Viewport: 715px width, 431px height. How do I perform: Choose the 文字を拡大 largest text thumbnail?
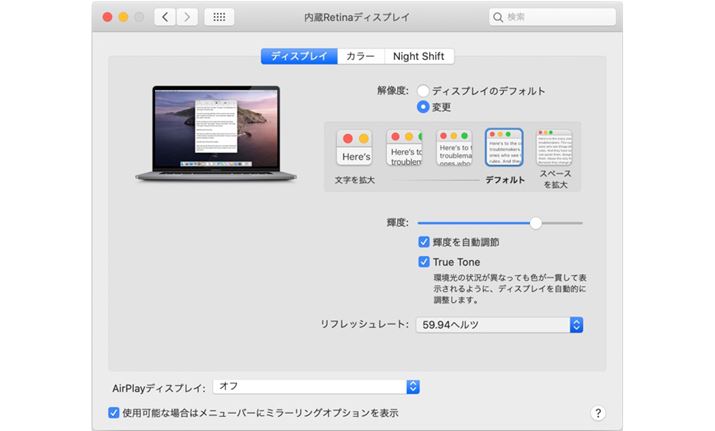[x=354, y=147]
